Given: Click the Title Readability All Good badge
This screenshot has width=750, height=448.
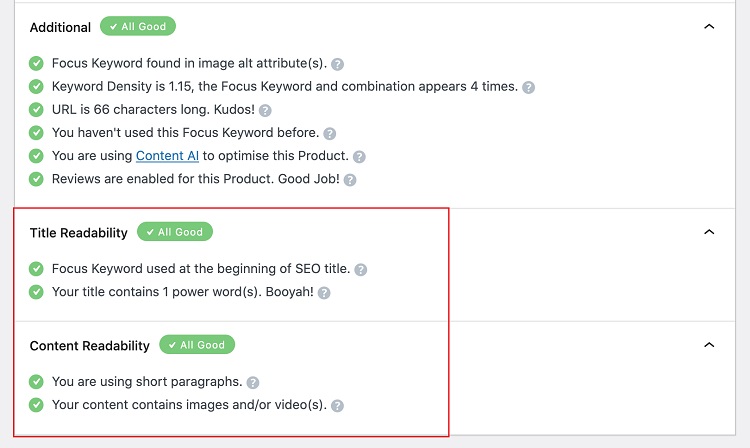Looking at the screenshot, I should pyautogui.click(x=175, y=232).
